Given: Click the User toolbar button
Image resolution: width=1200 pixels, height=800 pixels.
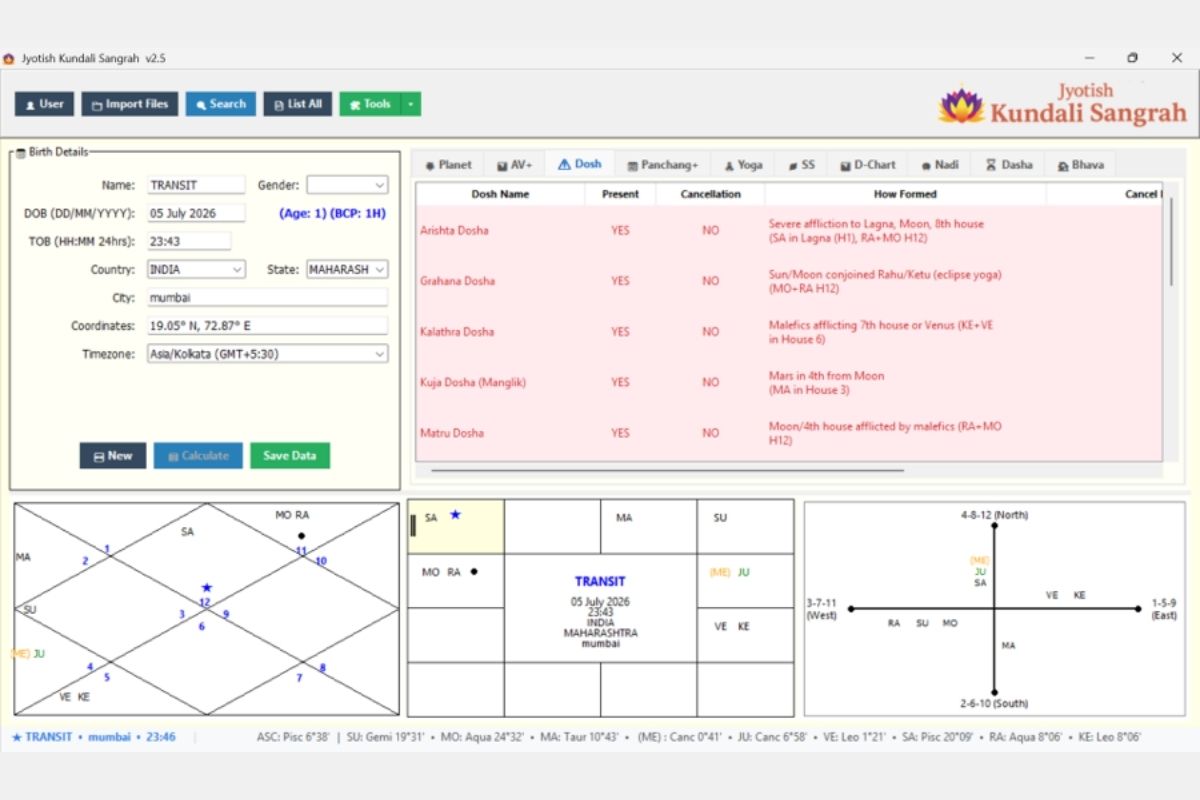Looking at the screenshot, I should click(44, 104).
